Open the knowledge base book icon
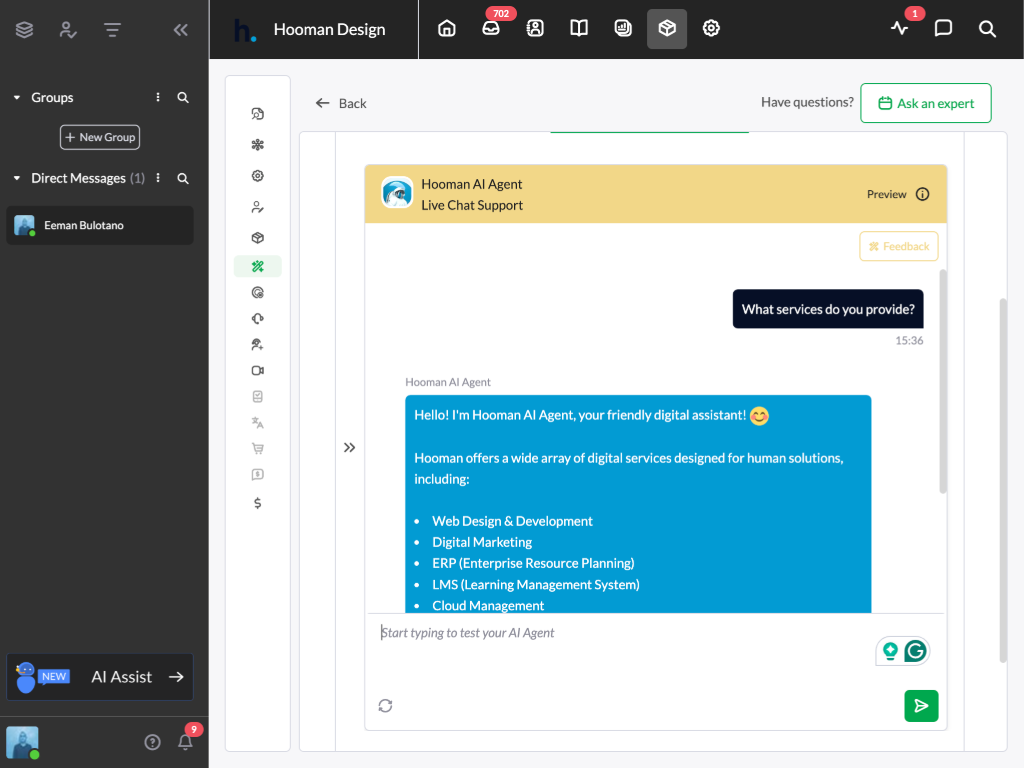Image resolution: width=1024 pixels, height=768 pixels. (579, 29)
